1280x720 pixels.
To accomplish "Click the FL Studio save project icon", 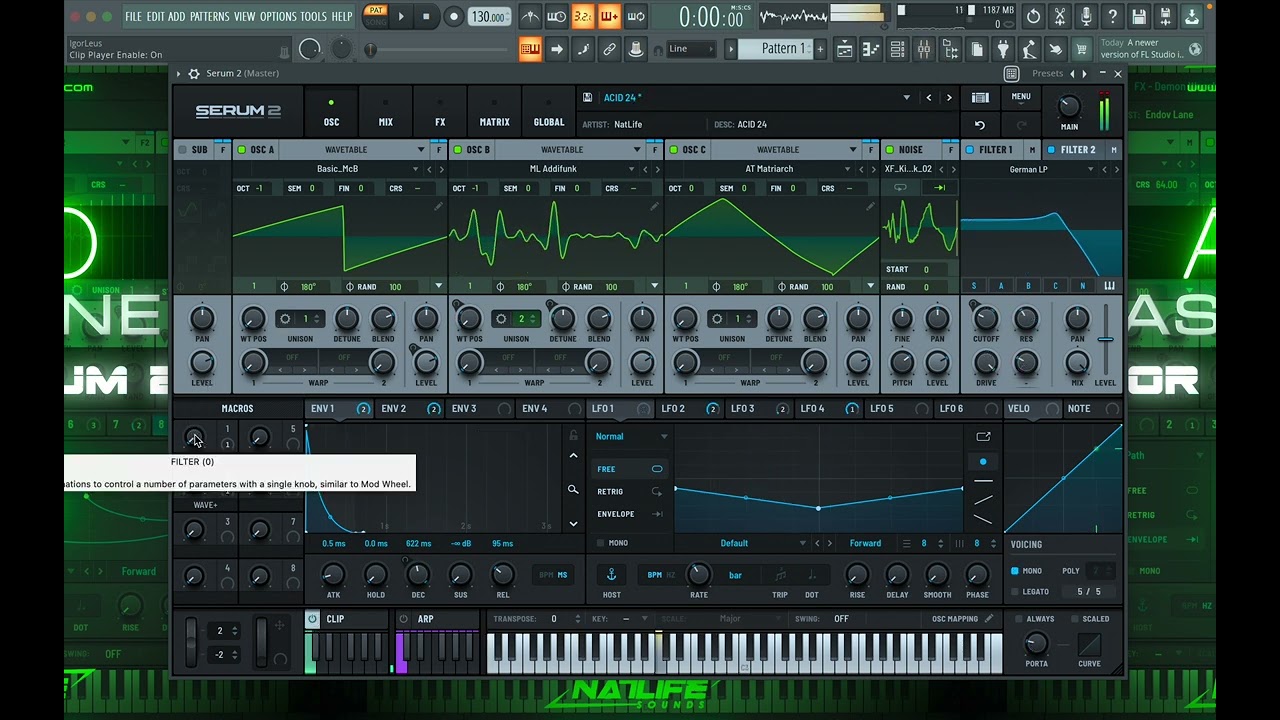I will click(1139, 17).
